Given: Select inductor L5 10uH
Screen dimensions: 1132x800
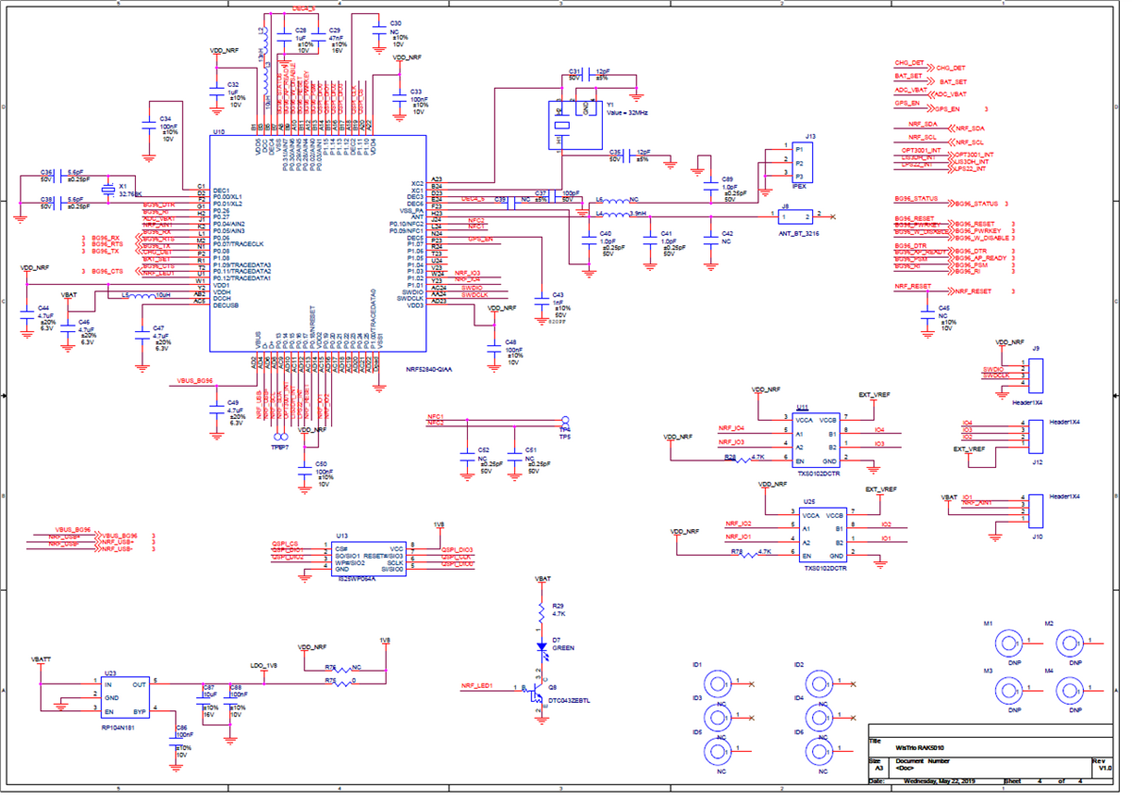Looking at the screenshot, I should (x=154, y=295).
